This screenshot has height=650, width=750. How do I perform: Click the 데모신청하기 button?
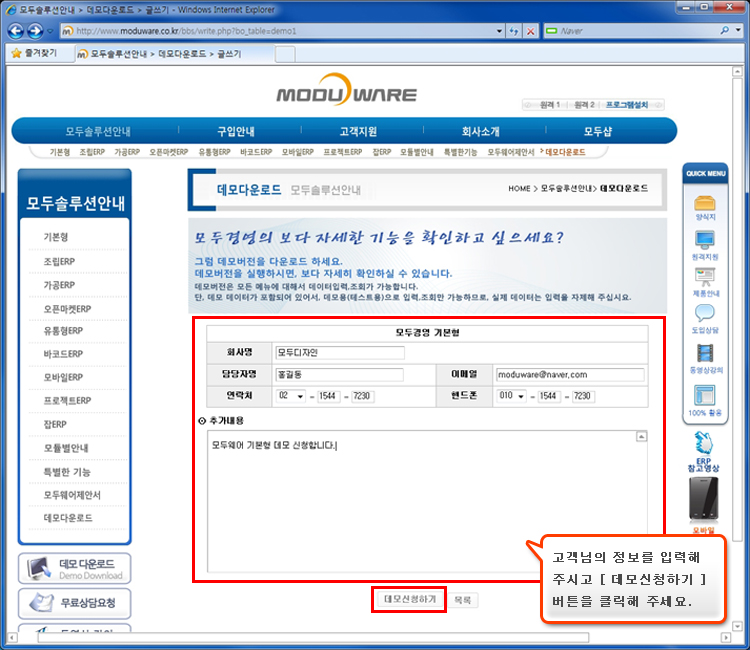(x=410, y=599)
